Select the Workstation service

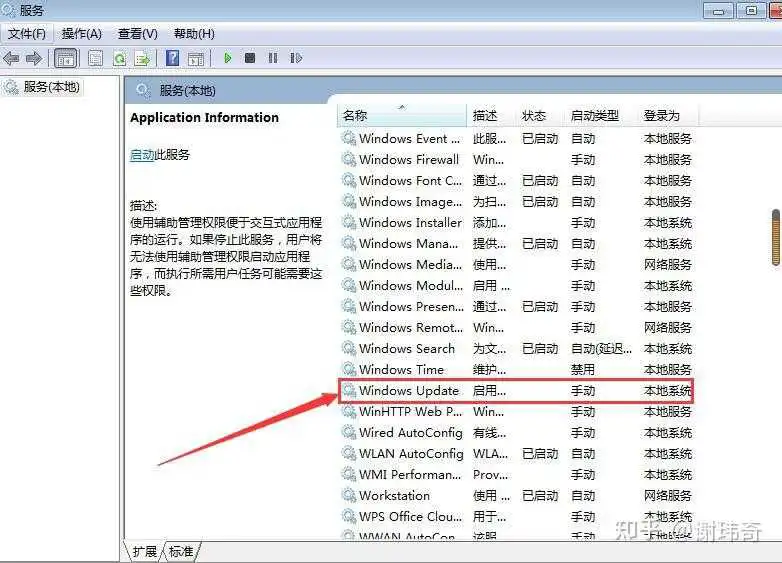pos(517,495)
